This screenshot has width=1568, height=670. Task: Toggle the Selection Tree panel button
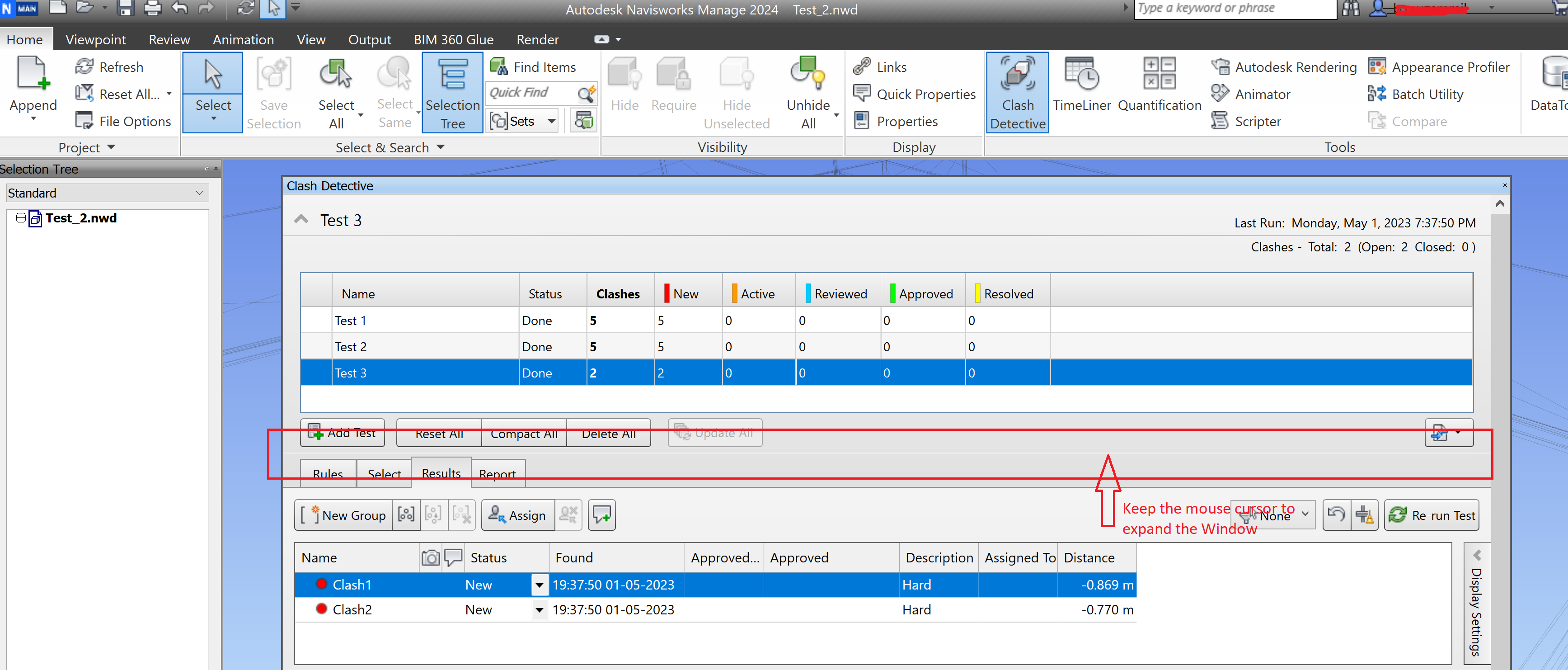click(452, 93)
